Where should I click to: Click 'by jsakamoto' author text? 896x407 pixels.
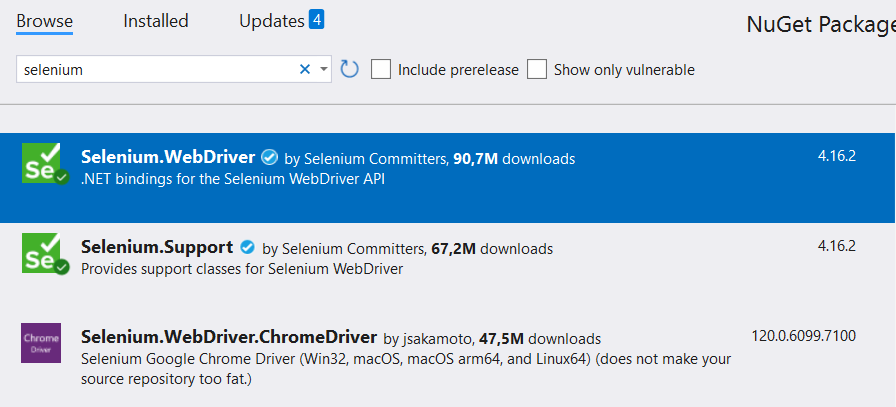[x=430, y=339]
